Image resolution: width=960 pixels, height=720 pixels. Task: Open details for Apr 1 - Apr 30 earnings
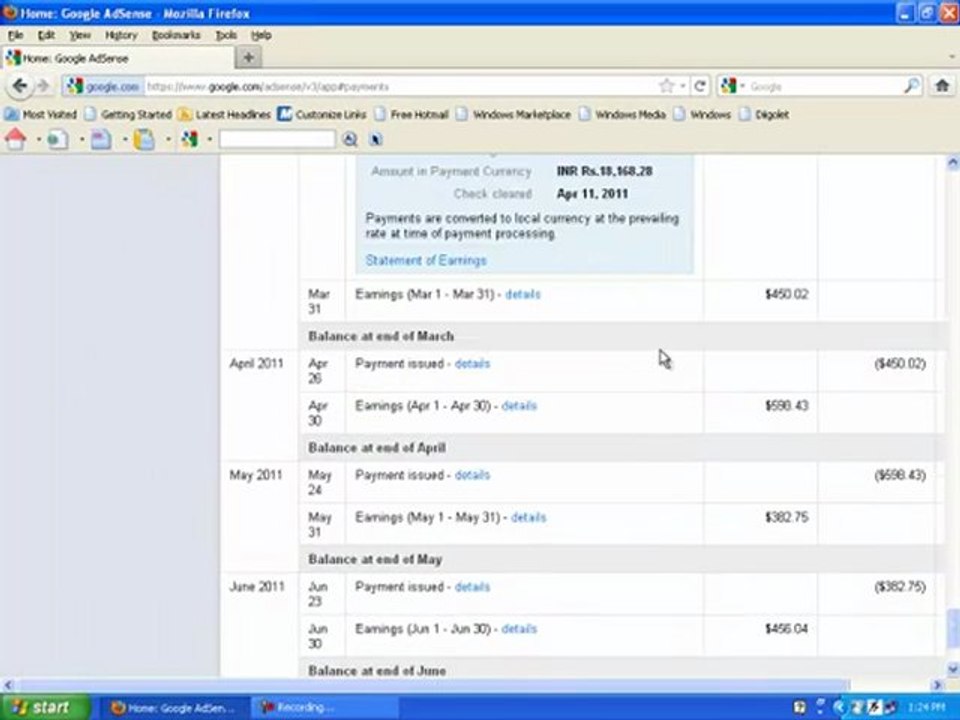point(519,406)
